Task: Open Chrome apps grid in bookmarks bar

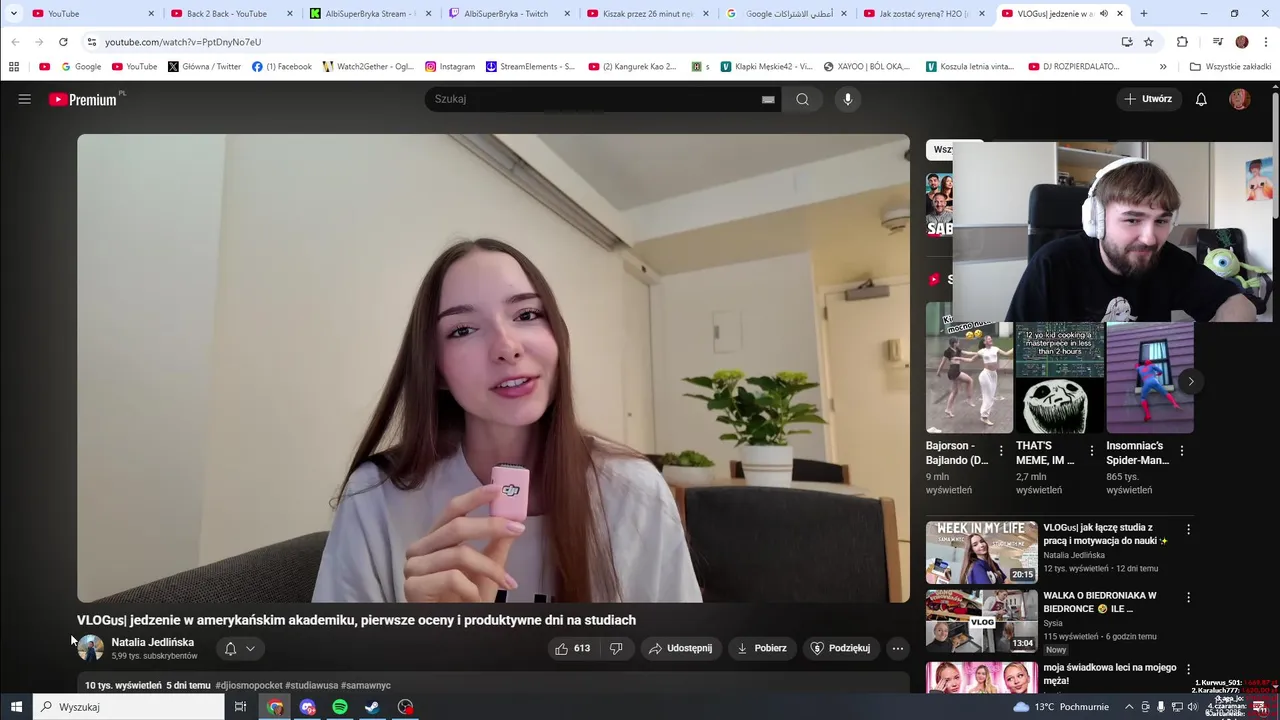Action: (x=14, y=67)
